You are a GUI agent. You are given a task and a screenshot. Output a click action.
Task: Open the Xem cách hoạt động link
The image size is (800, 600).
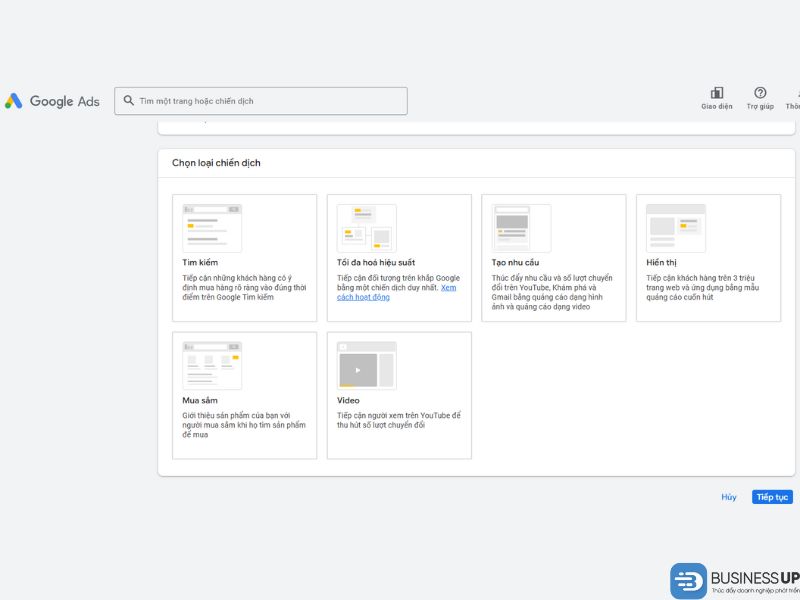point(364,297)
